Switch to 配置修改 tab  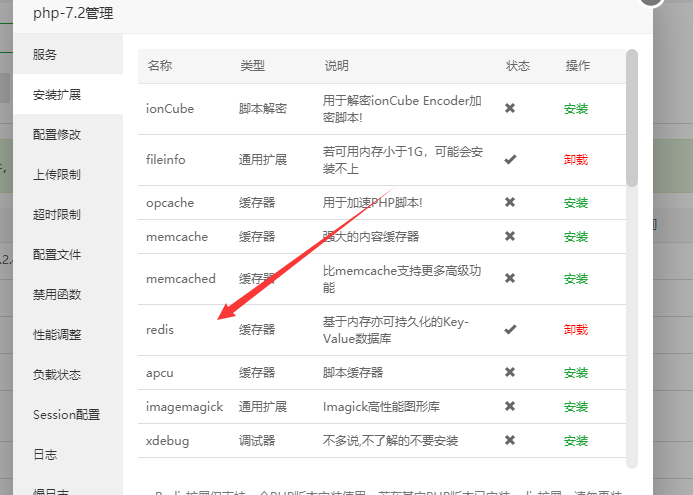(68, 134)
